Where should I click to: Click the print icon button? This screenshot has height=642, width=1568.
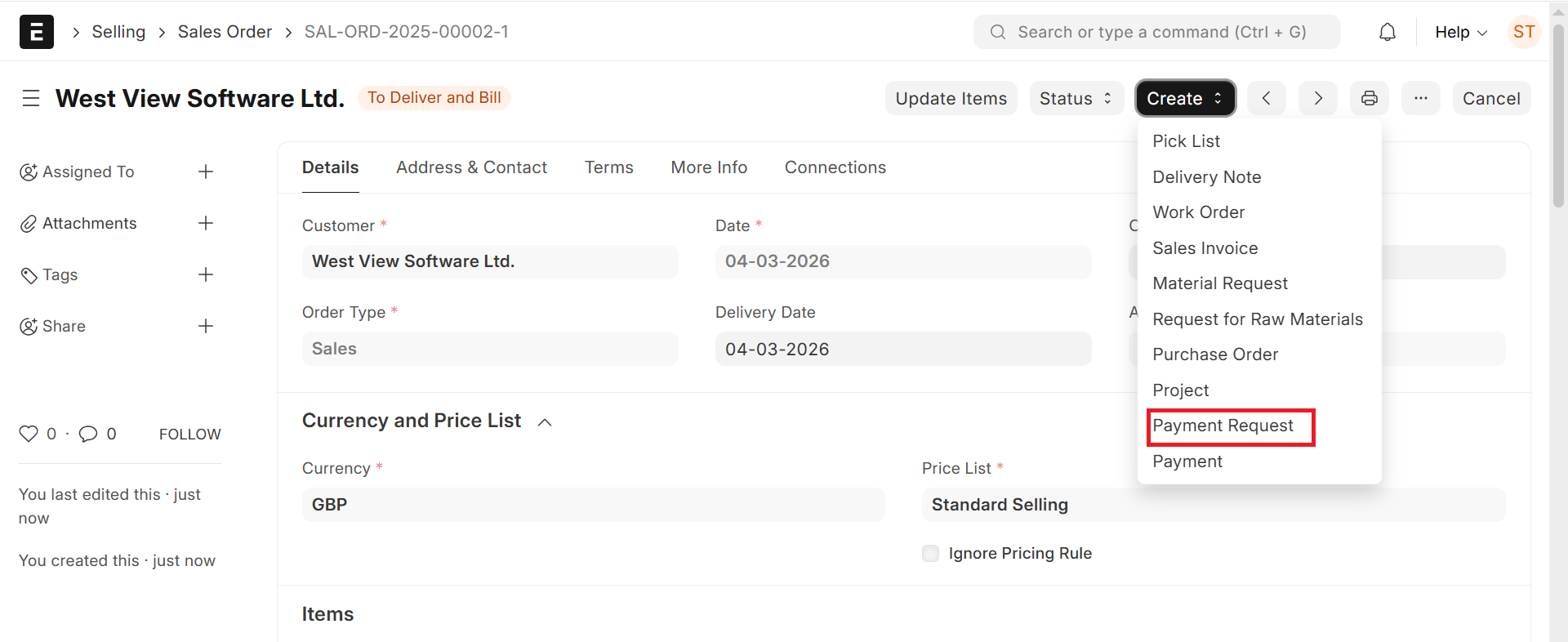[x=1369, y=99]
